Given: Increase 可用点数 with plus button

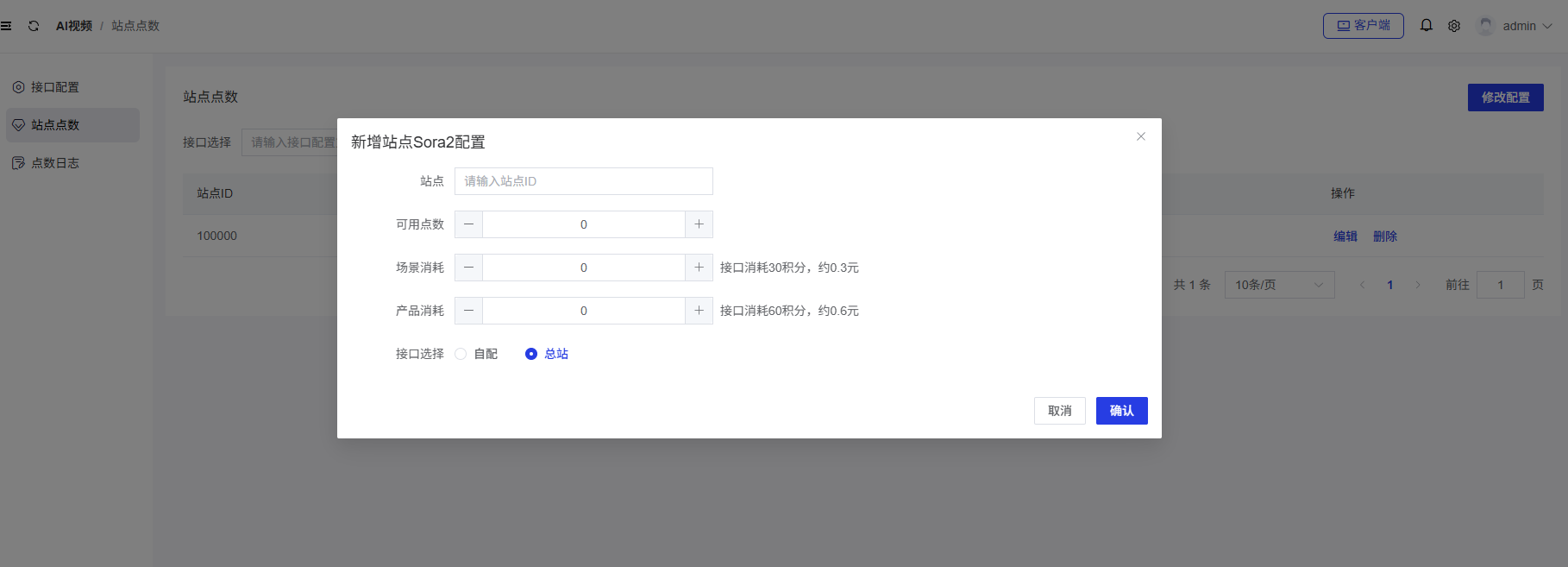Looking at the screenshot, I should [699, 224].
